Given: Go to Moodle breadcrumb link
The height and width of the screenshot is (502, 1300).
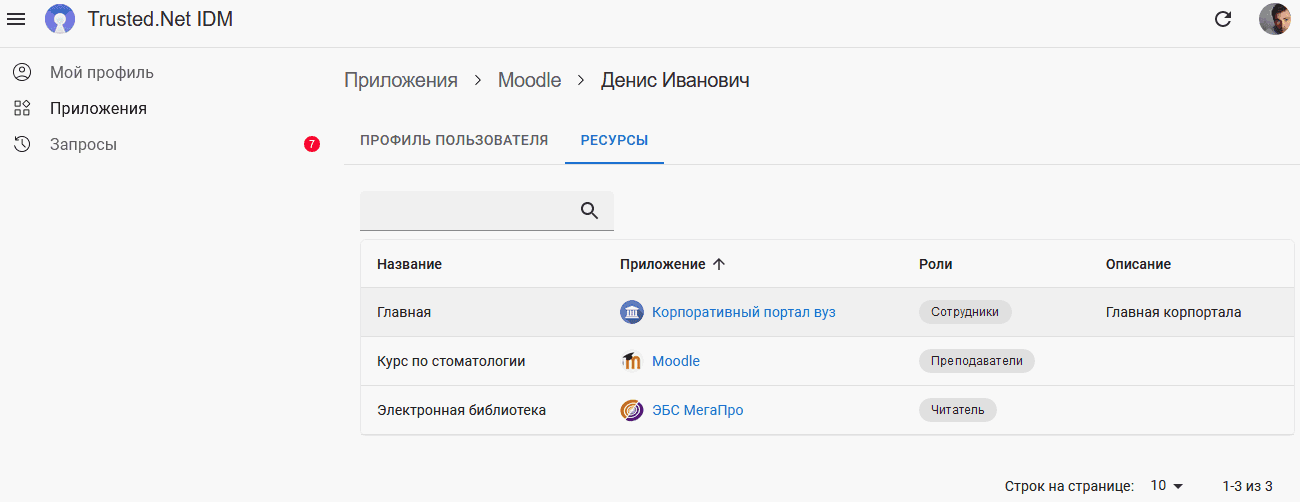Looking at the screenshot, I should (x=529, y=80).
